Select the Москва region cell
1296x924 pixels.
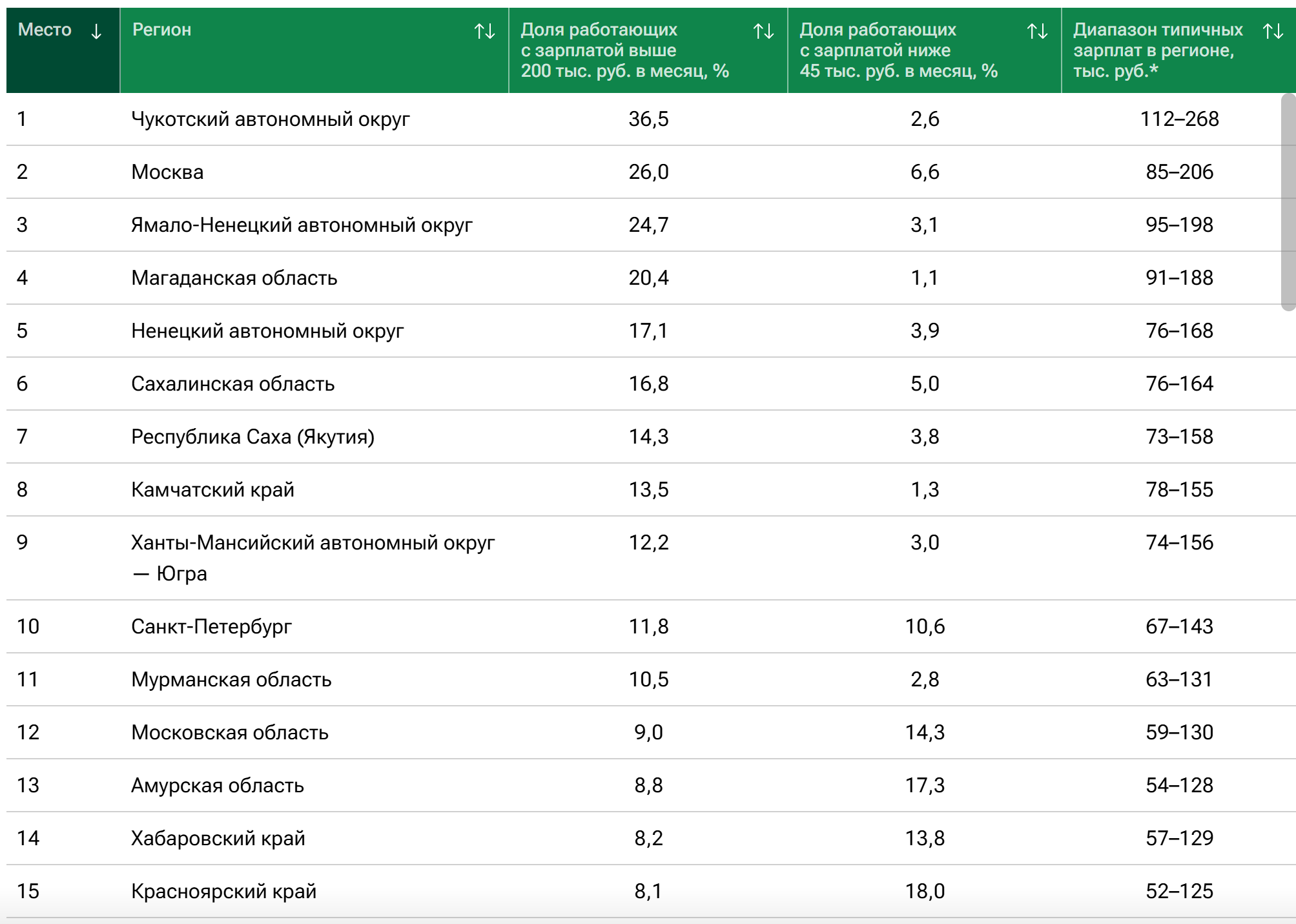pyautogui.click(x=167, y=172)
